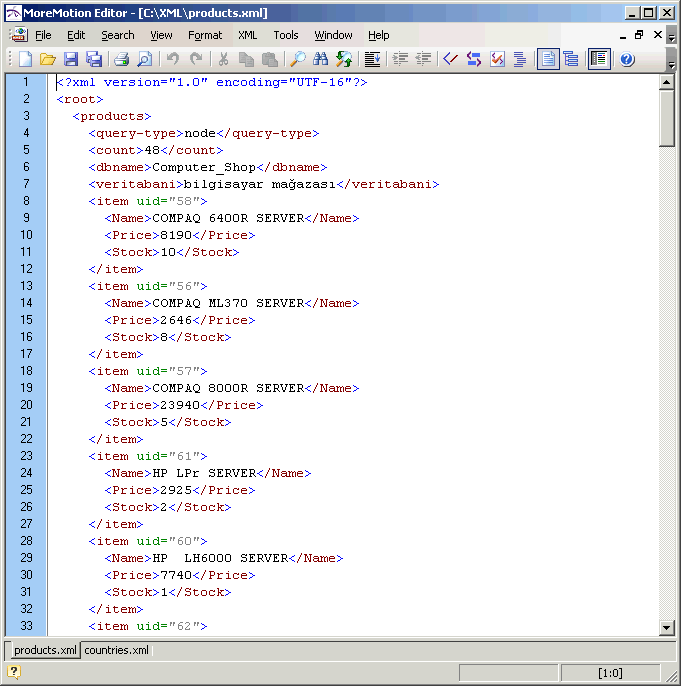
Task: Open the Help menu
Action: tap(378, 35)
